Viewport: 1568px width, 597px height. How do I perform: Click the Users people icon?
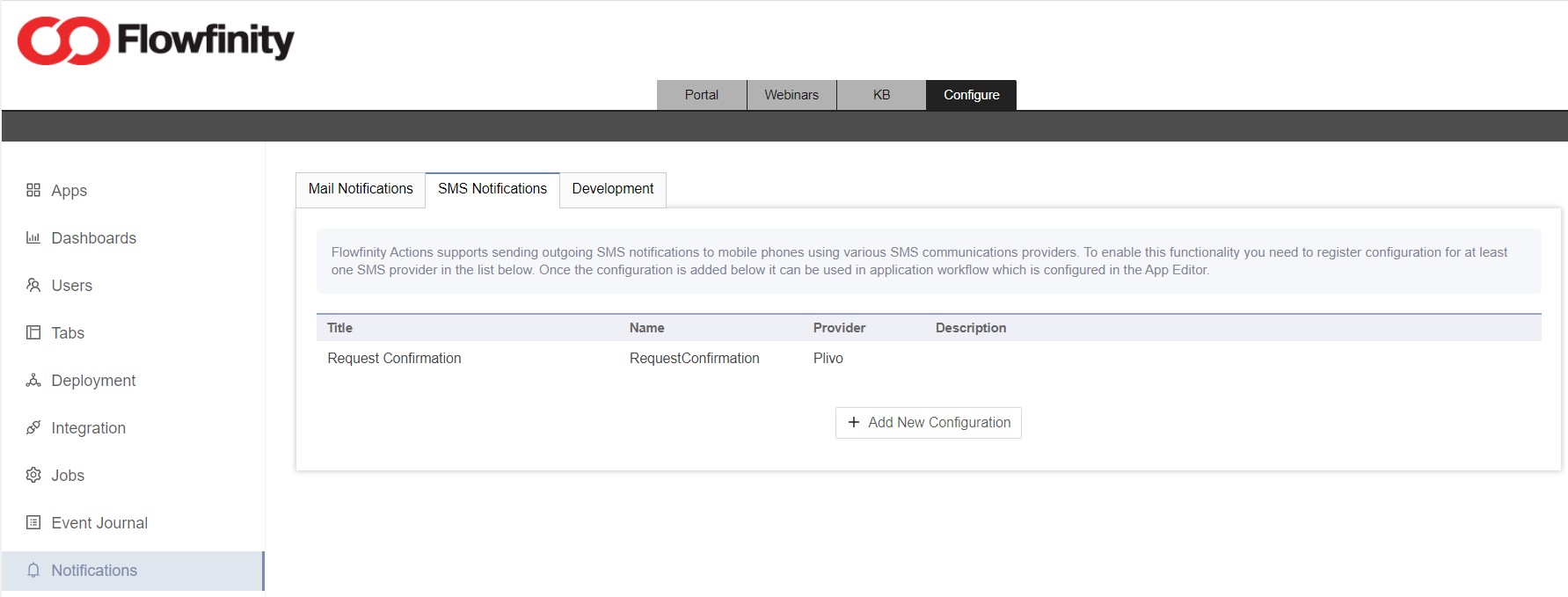point(33,285)
